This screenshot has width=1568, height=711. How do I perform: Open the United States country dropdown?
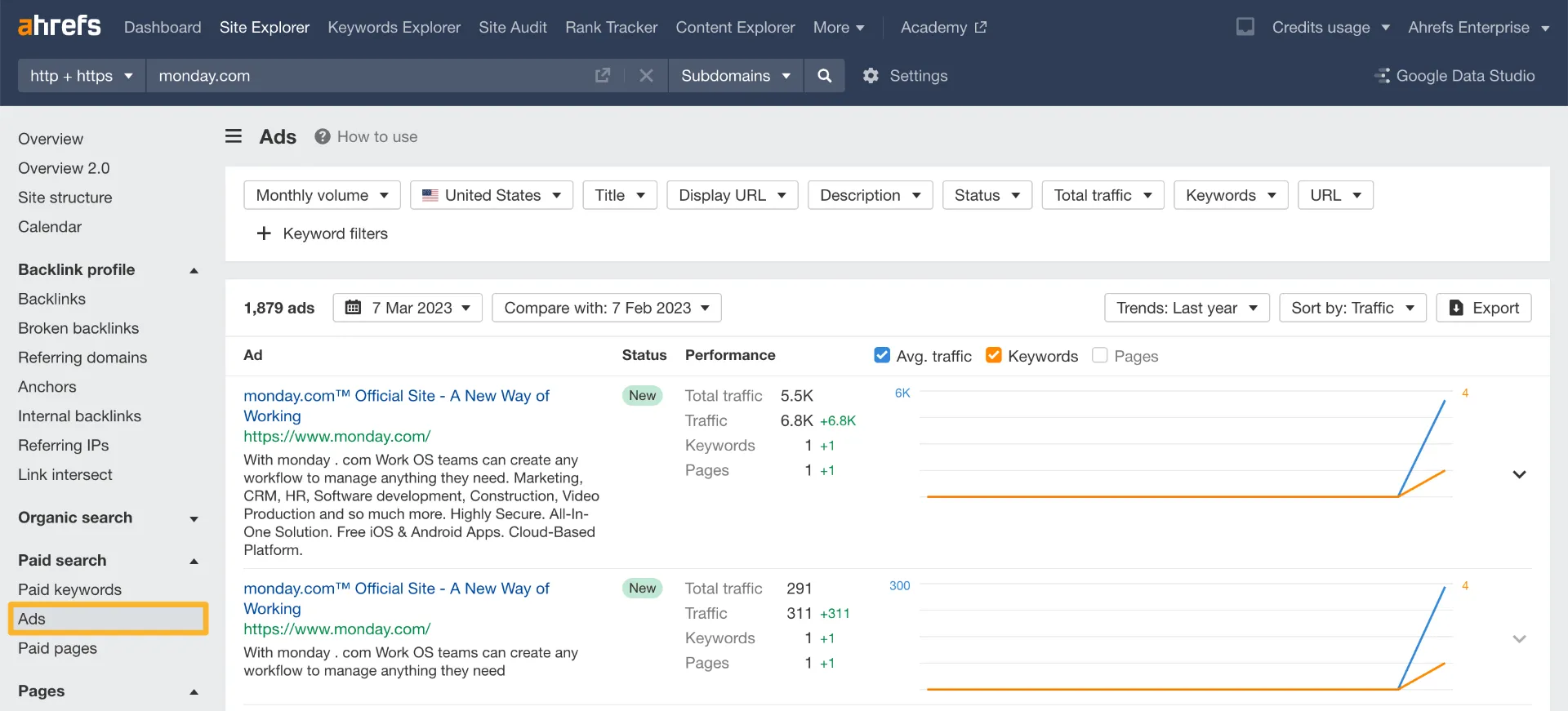coord(492,195)
